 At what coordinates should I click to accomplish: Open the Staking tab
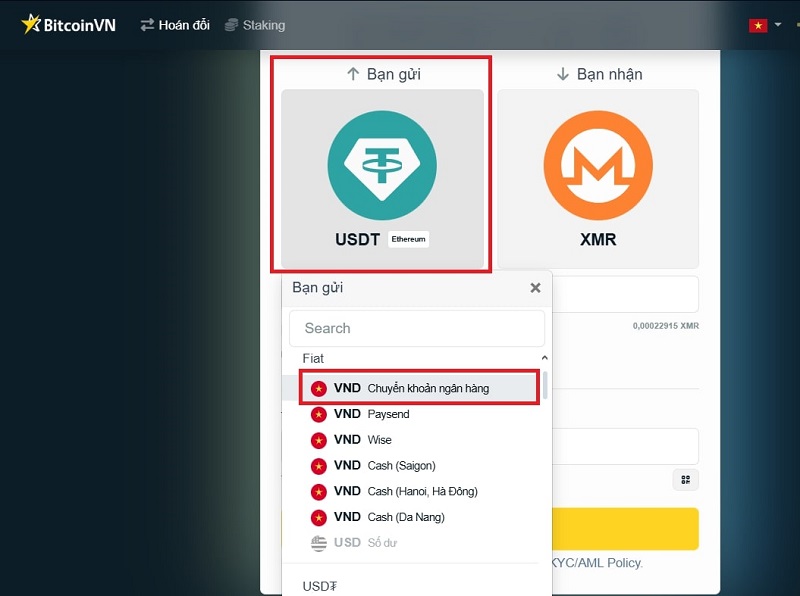pos(255,25)
